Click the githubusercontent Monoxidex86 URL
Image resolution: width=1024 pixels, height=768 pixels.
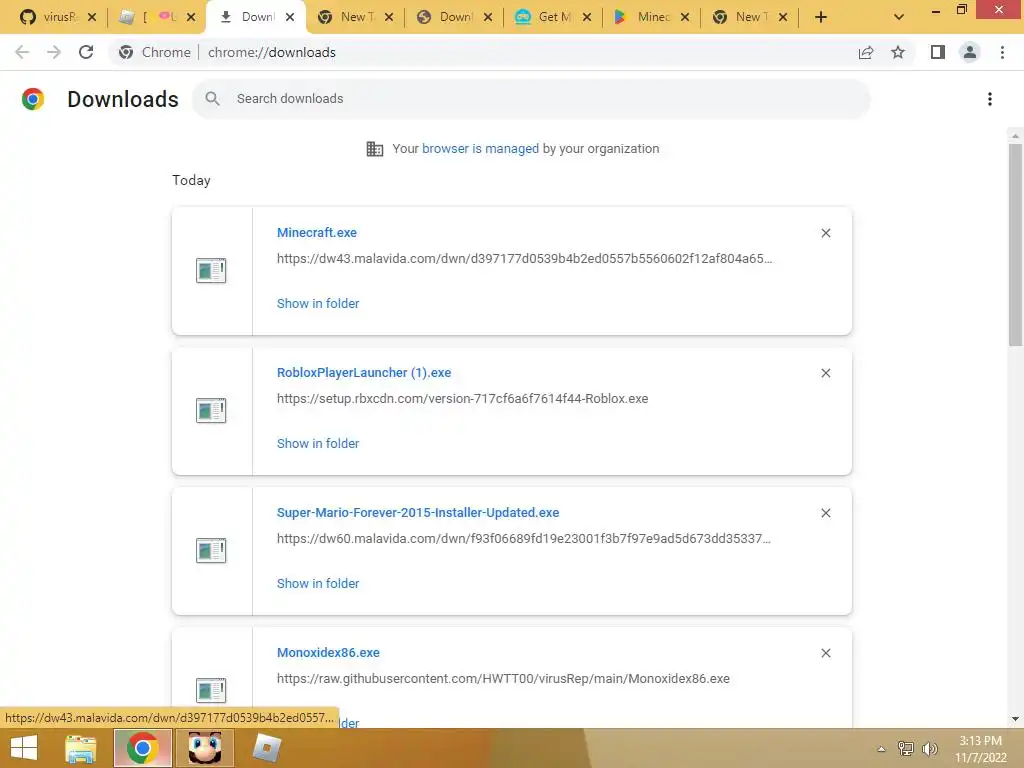[x=503, y=679]
